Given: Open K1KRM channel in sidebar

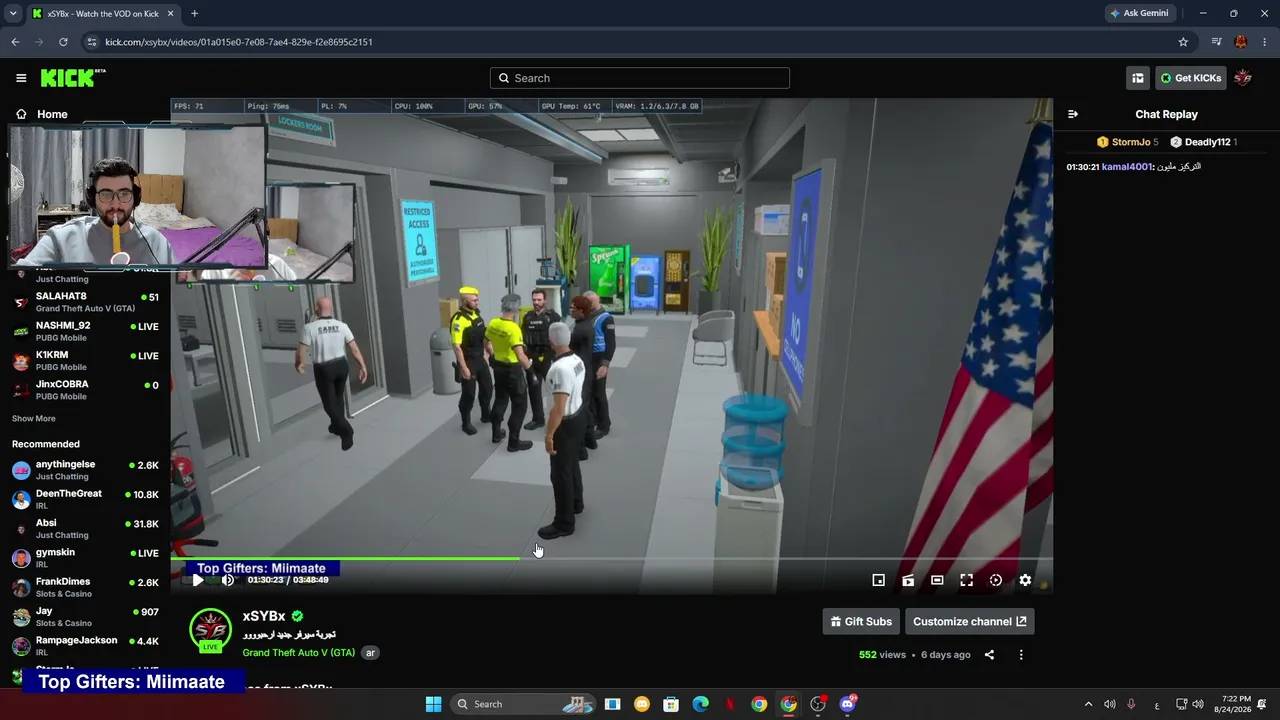Looking at the screenshot, I should tap(86, 360).
